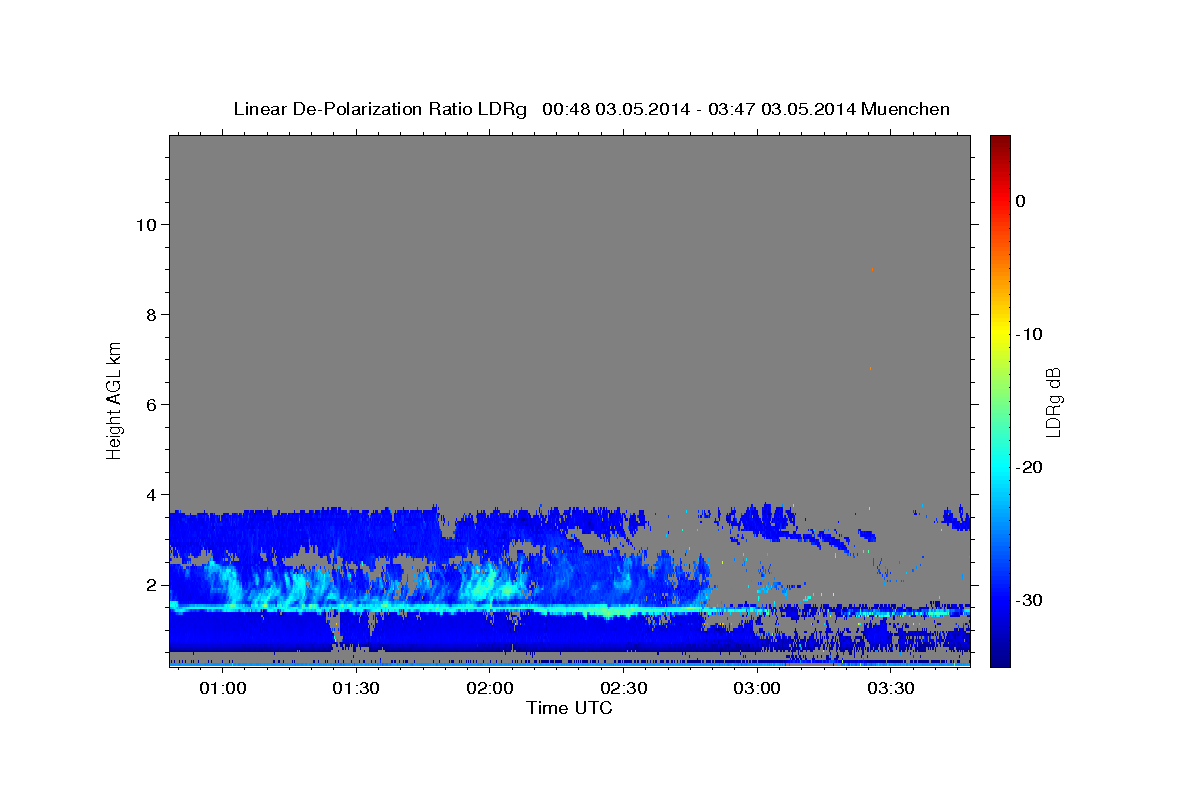Click the '02:00' time tick label
The width and height of the screenshot is (1200, 800).
[x=490, y=689]
